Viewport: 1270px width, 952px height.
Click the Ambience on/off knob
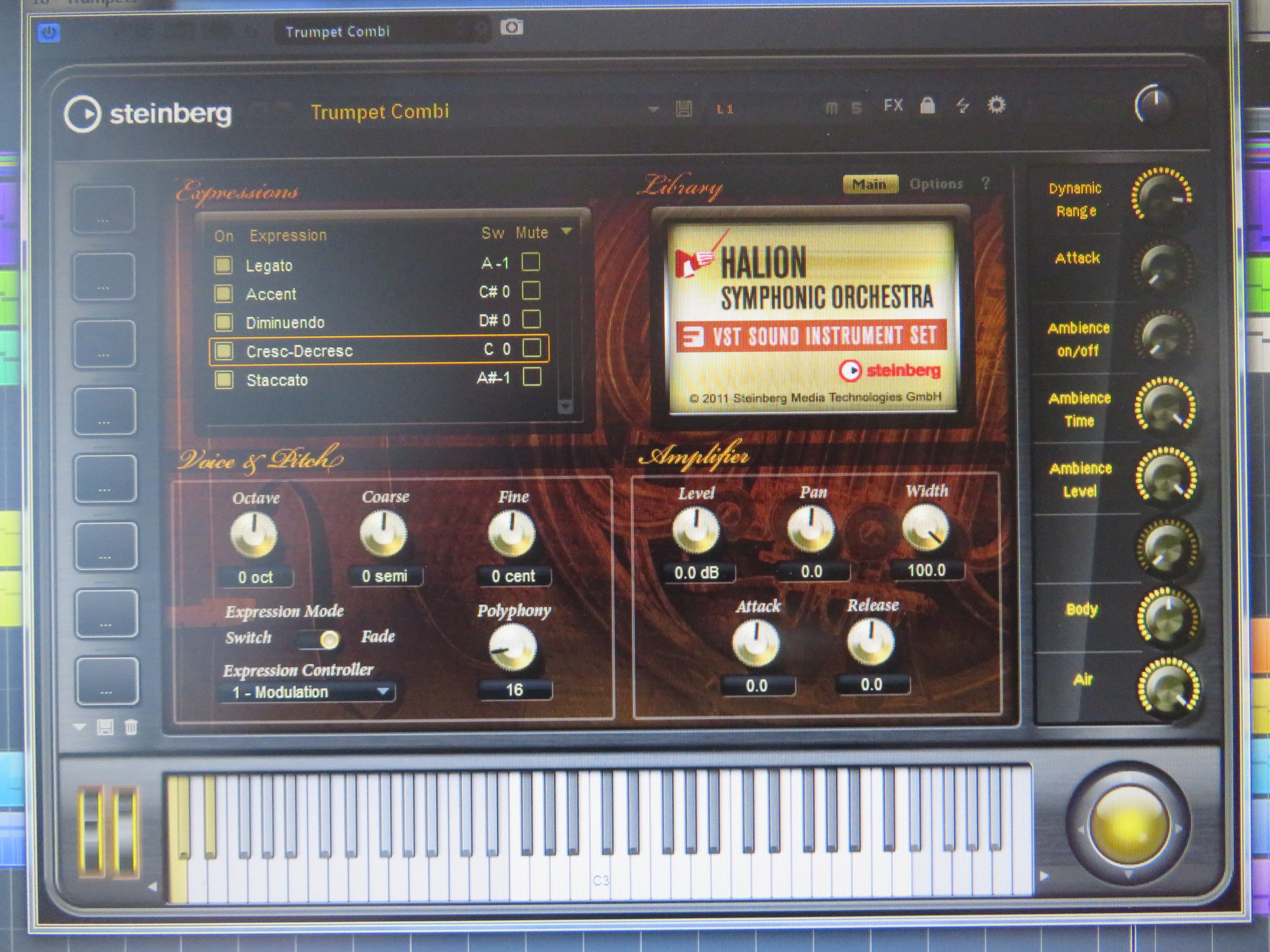(x=1164, y=335)
